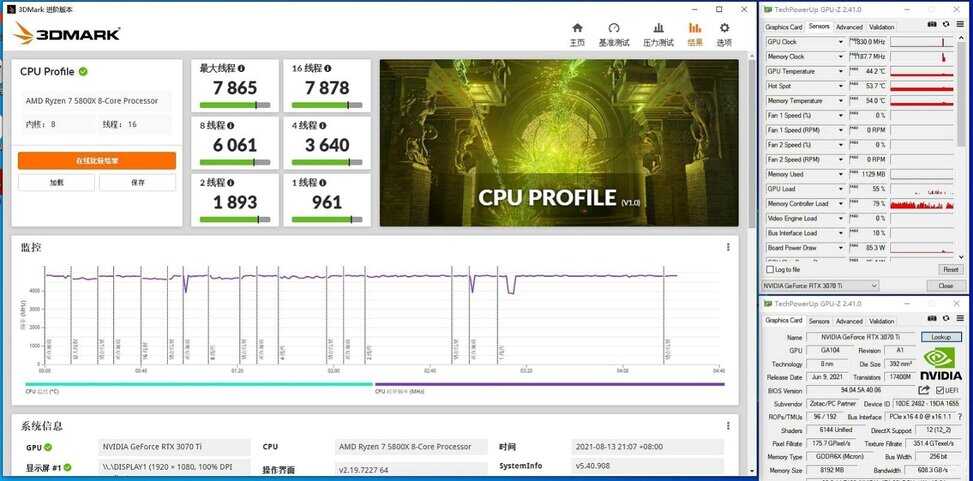Screen dimensions: 973x481
Task: Click the screenshot camera icon in GPU-Z Graphics Card window
Action: (932, 319)
